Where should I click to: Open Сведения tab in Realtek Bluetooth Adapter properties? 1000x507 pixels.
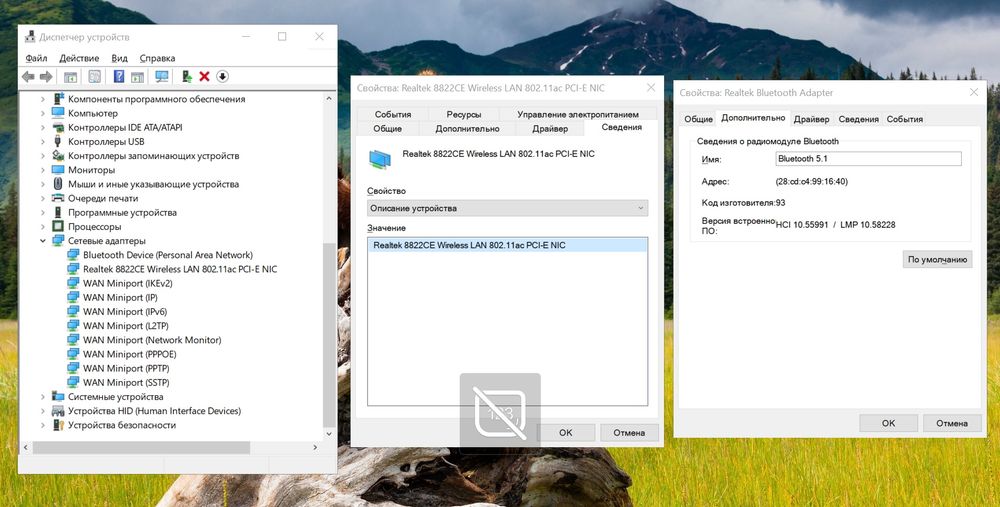point(858,119)
